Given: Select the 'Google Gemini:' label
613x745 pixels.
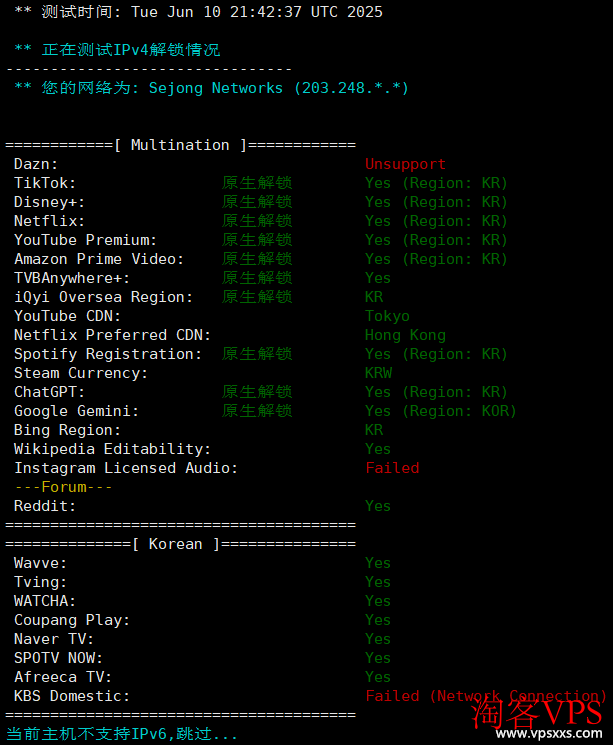Looking at the screenshot, I should (x=77, y=411).
